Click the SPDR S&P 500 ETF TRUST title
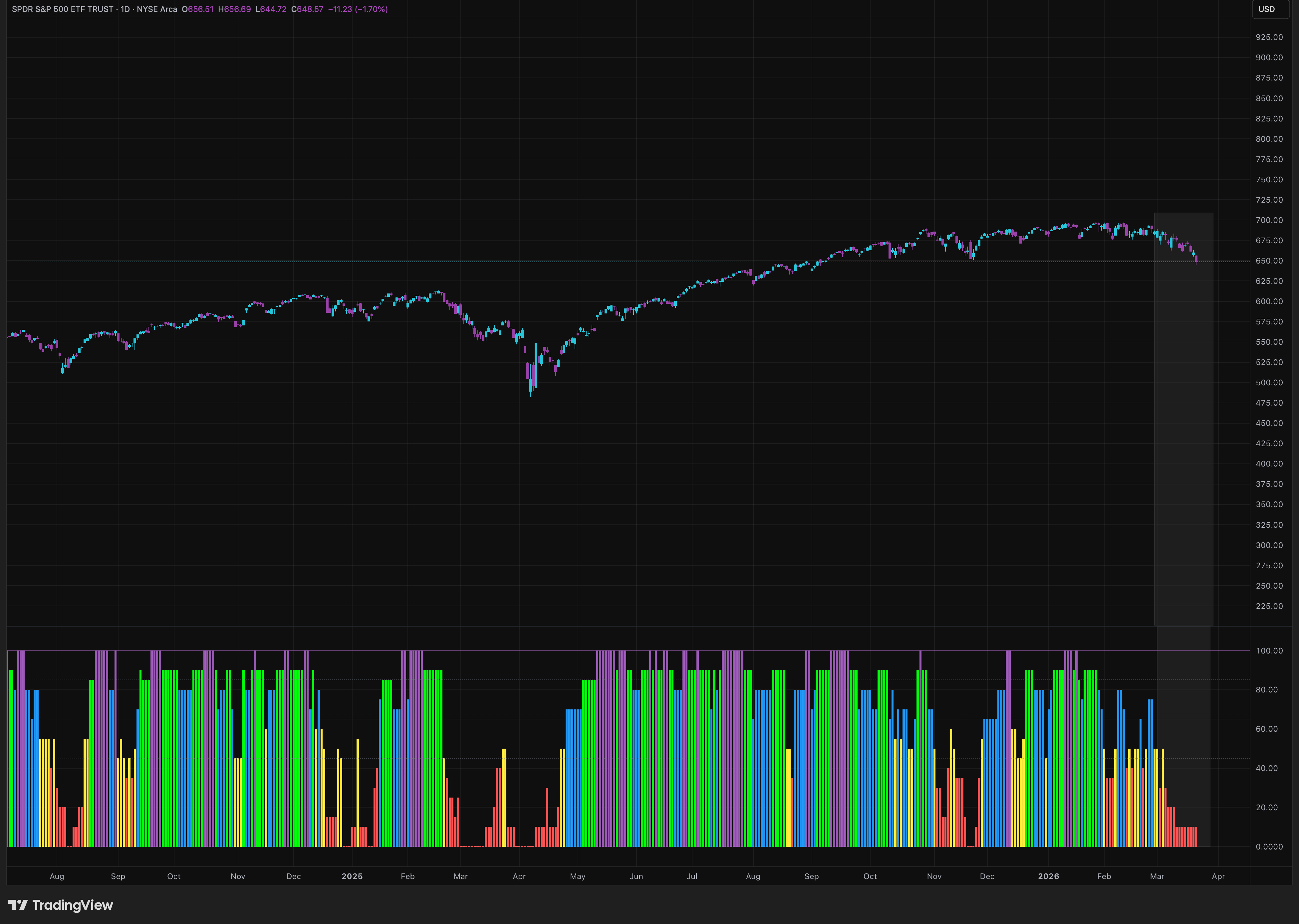Screen dimensions: 1299x924 pyautogui.click(x=63, y=9)
